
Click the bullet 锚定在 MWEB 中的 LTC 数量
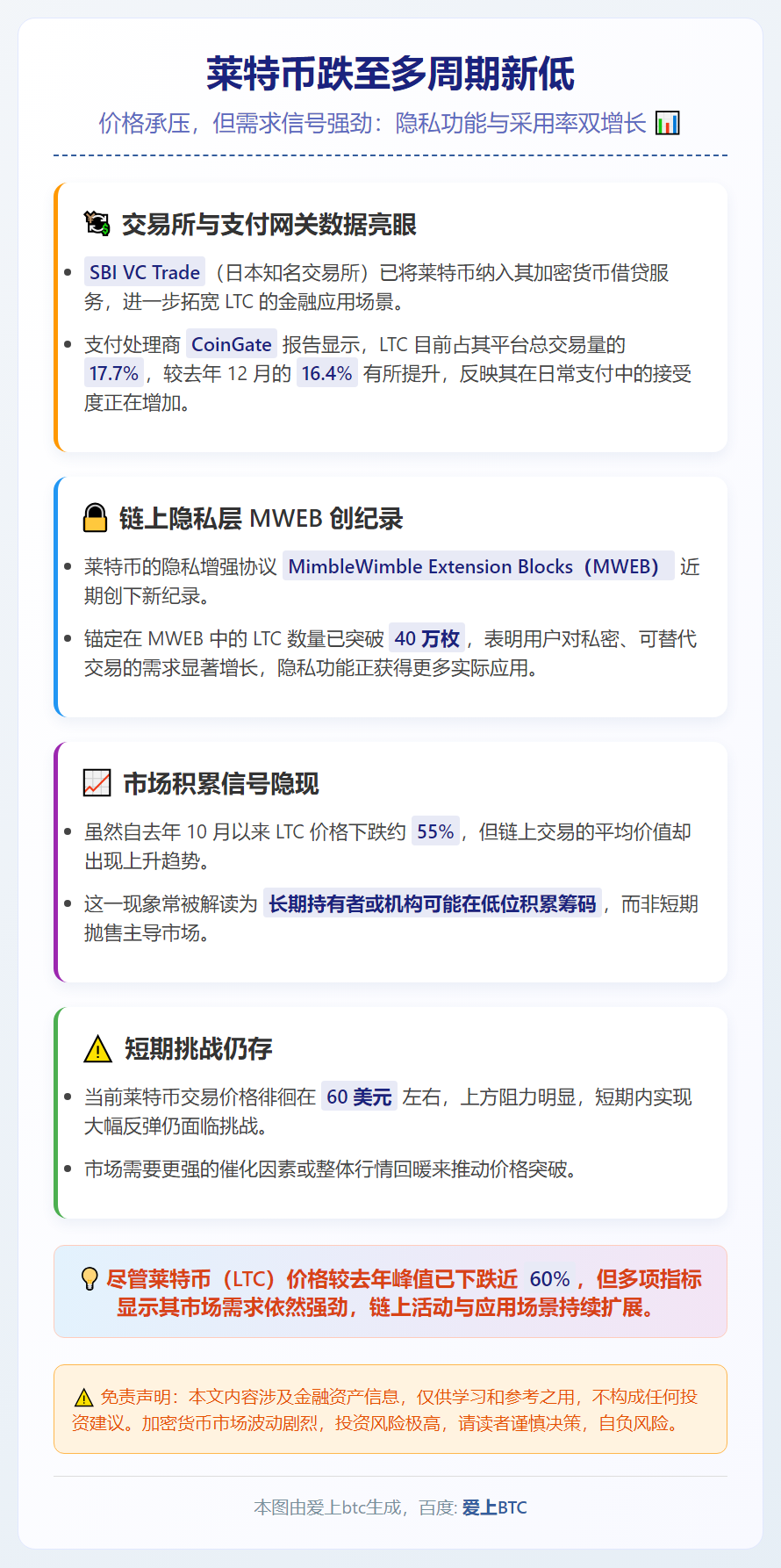(x=390, y=653)
